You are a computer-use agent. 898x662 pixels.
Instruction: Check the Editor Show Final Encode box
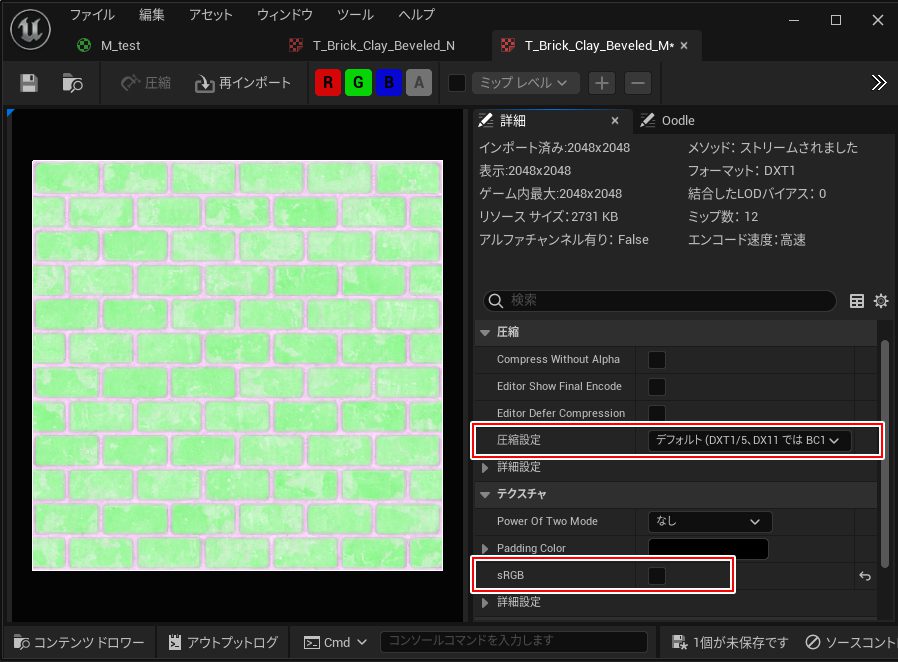point(657,387)
